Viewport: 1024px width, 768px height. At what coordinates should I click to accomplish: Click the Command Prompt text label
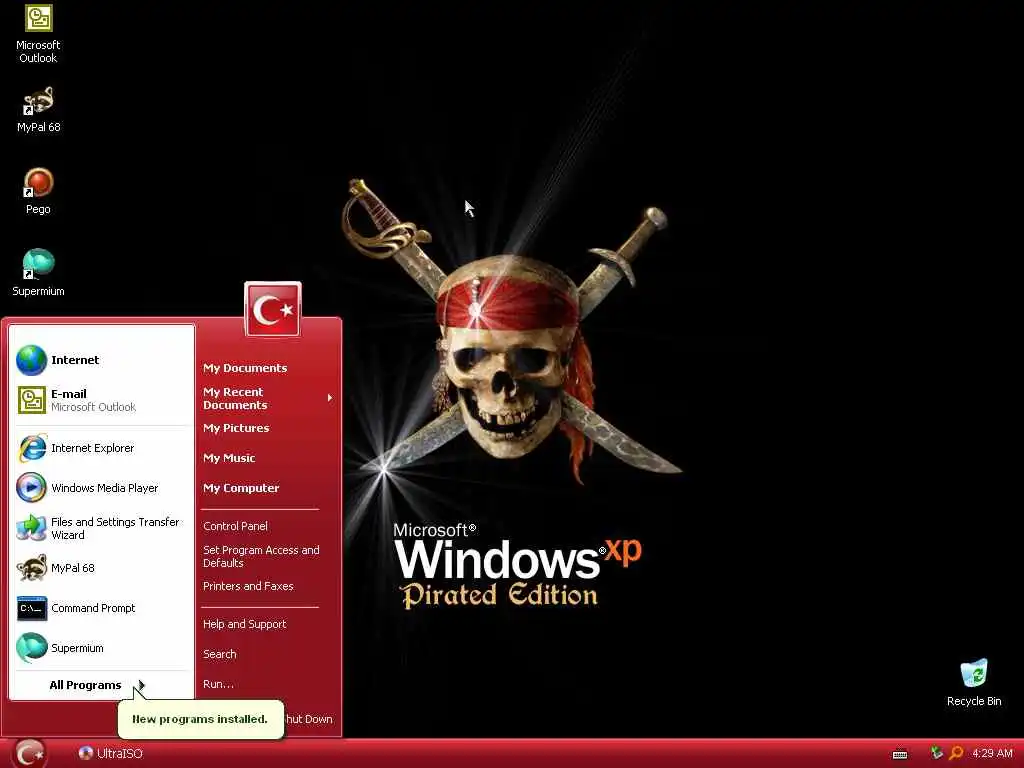pos(93,608)
